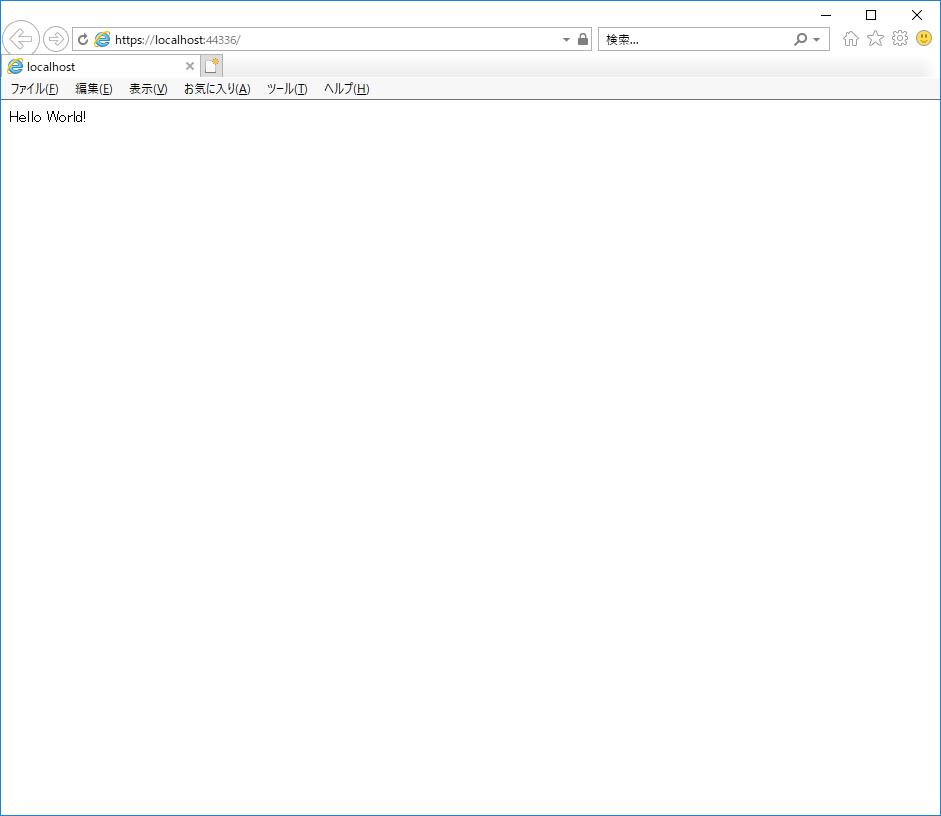Click the Refresh page icon
The image size is (941, 816).
click(x=83, y=39)
